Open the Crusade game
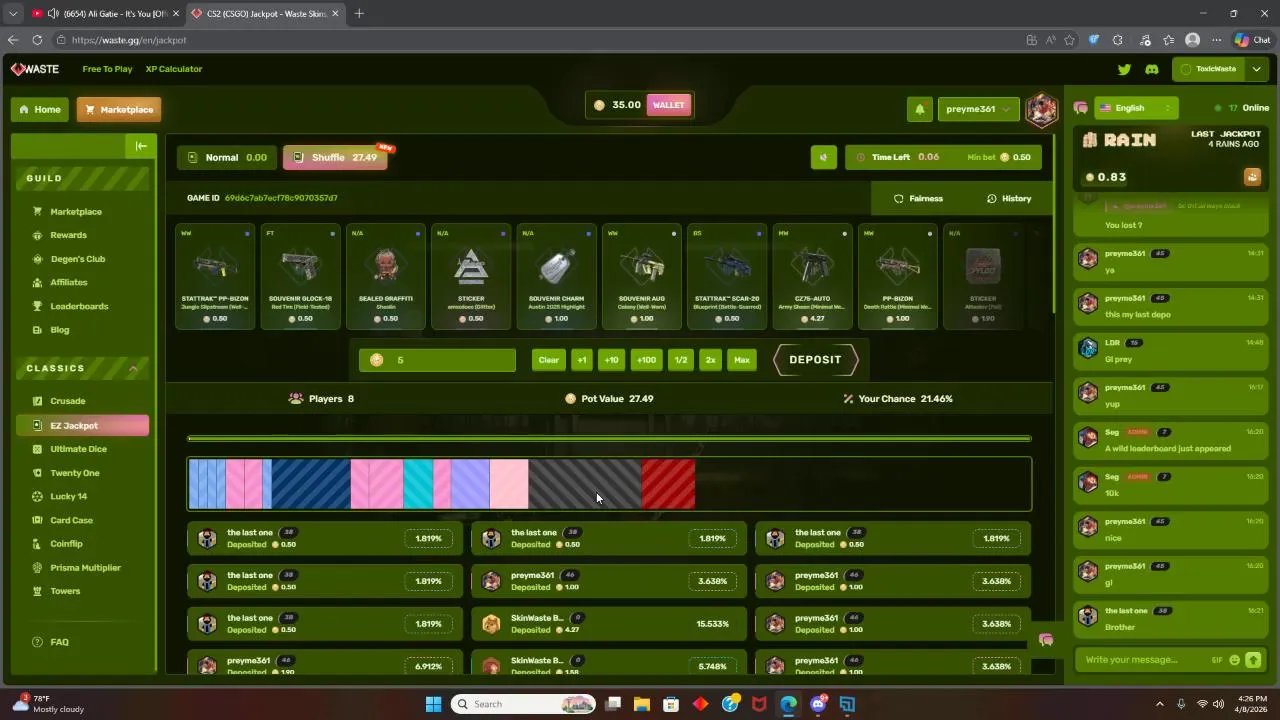This screenshot has width=1280, height=720. click(67, 401)
